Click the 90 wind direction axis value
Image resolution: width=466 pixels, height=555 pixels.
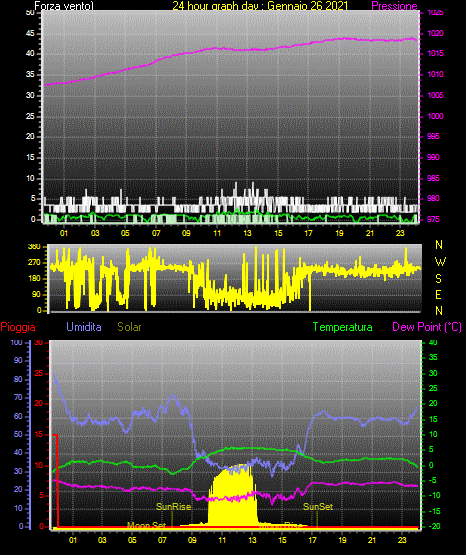coord(36,294)
